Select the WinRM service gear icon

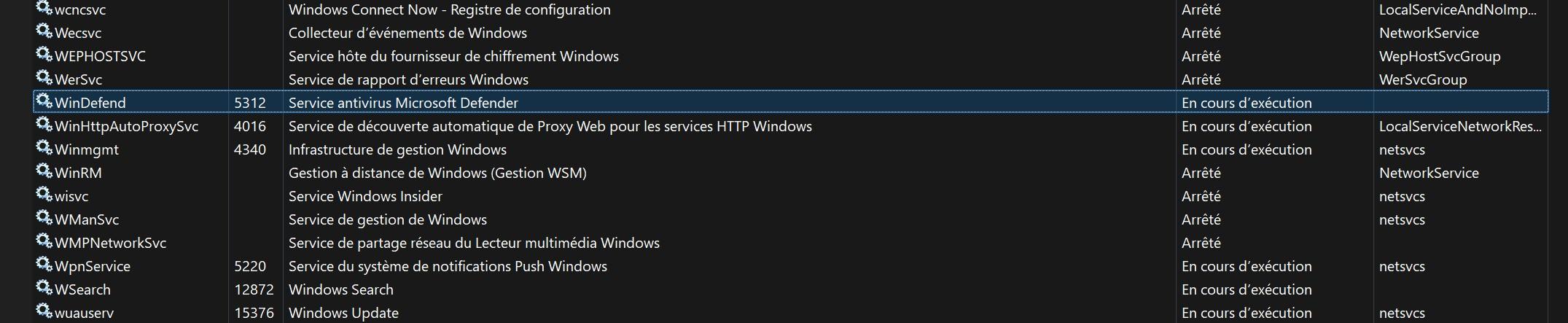pos(44,171)
